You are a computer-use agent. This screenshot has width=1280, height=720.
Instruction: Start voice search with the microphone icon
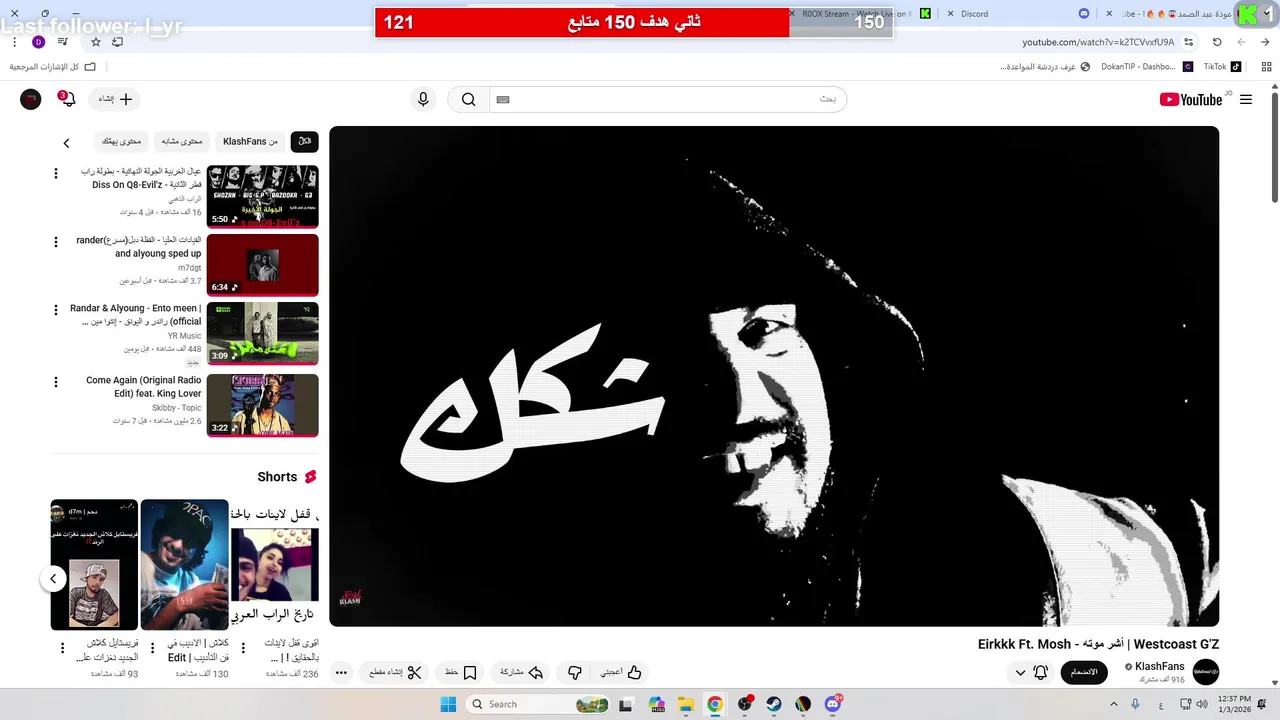tap(423, 99)
